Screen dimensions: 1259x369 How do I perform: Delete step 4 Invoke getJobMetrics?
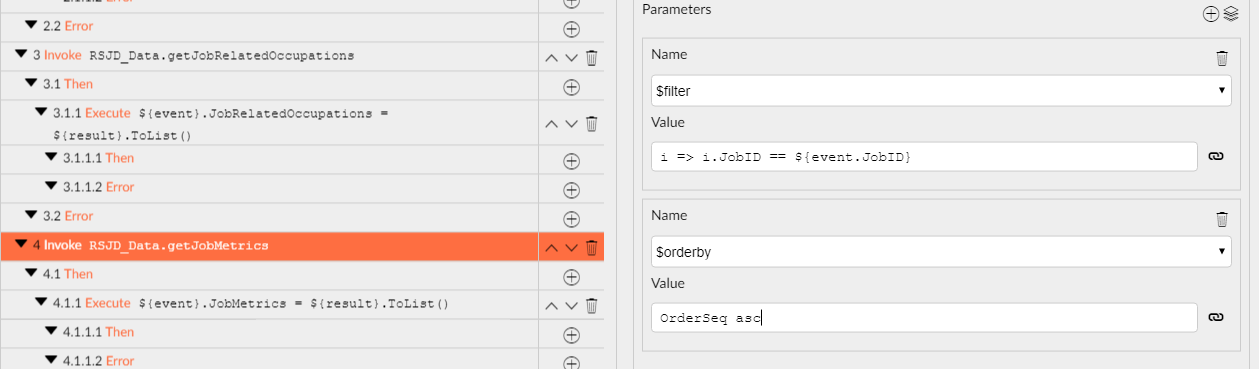pyautogui.click(x=591, y=247)
